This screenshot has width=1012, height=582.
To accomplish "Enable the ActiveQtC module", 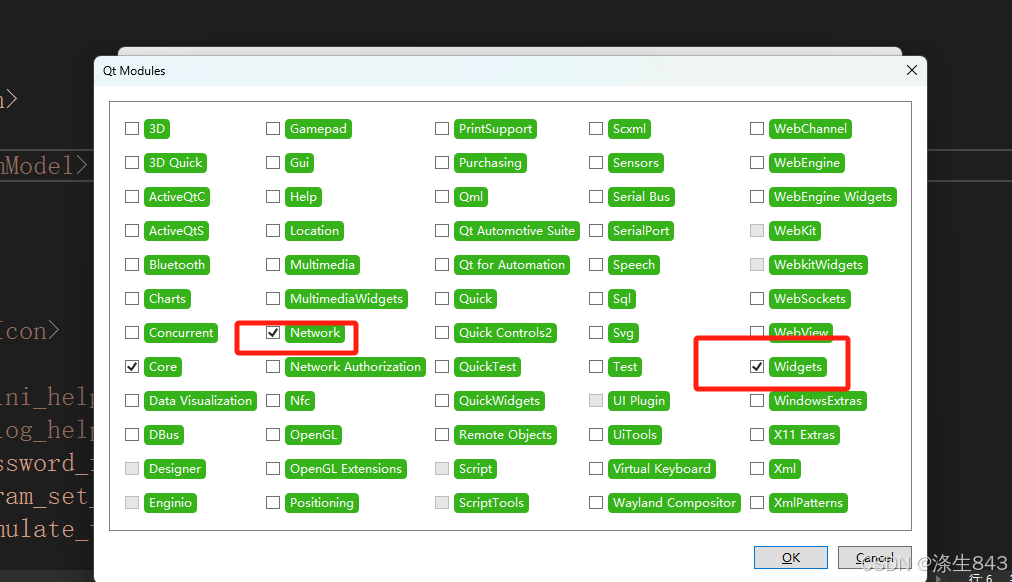I will [132, 196].
